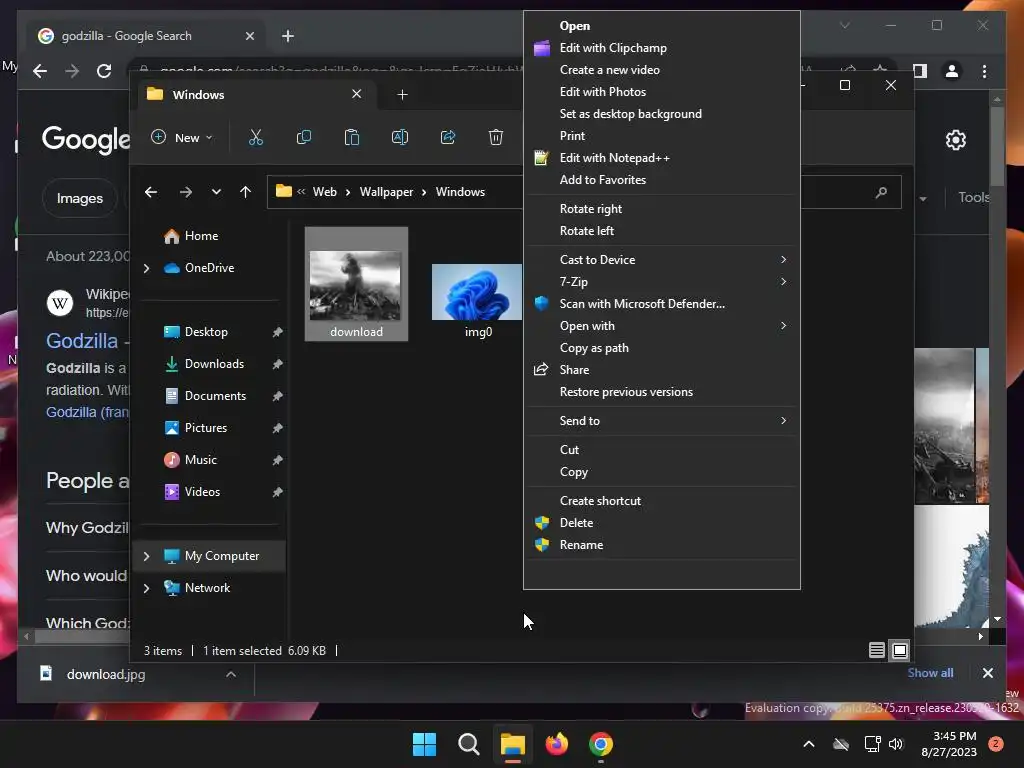1024x768 pixels.
Task: Click download.jpg in Chrome downloads bar
Action: (x=106, y=675)
